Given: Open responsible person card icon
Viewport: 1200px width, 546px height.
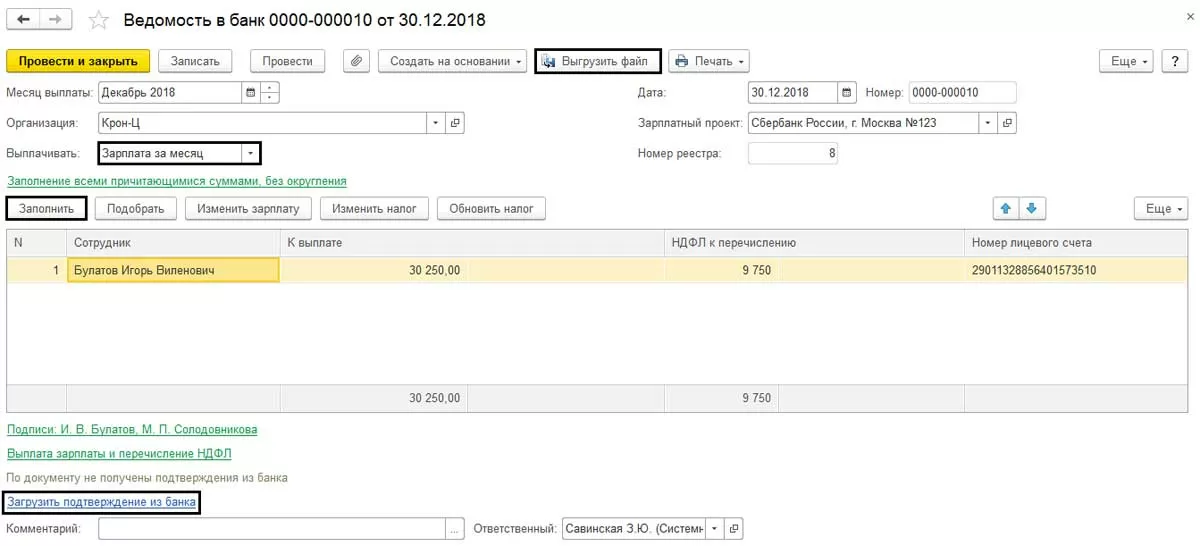Looking at the screenshot, I should click(734, 528).
